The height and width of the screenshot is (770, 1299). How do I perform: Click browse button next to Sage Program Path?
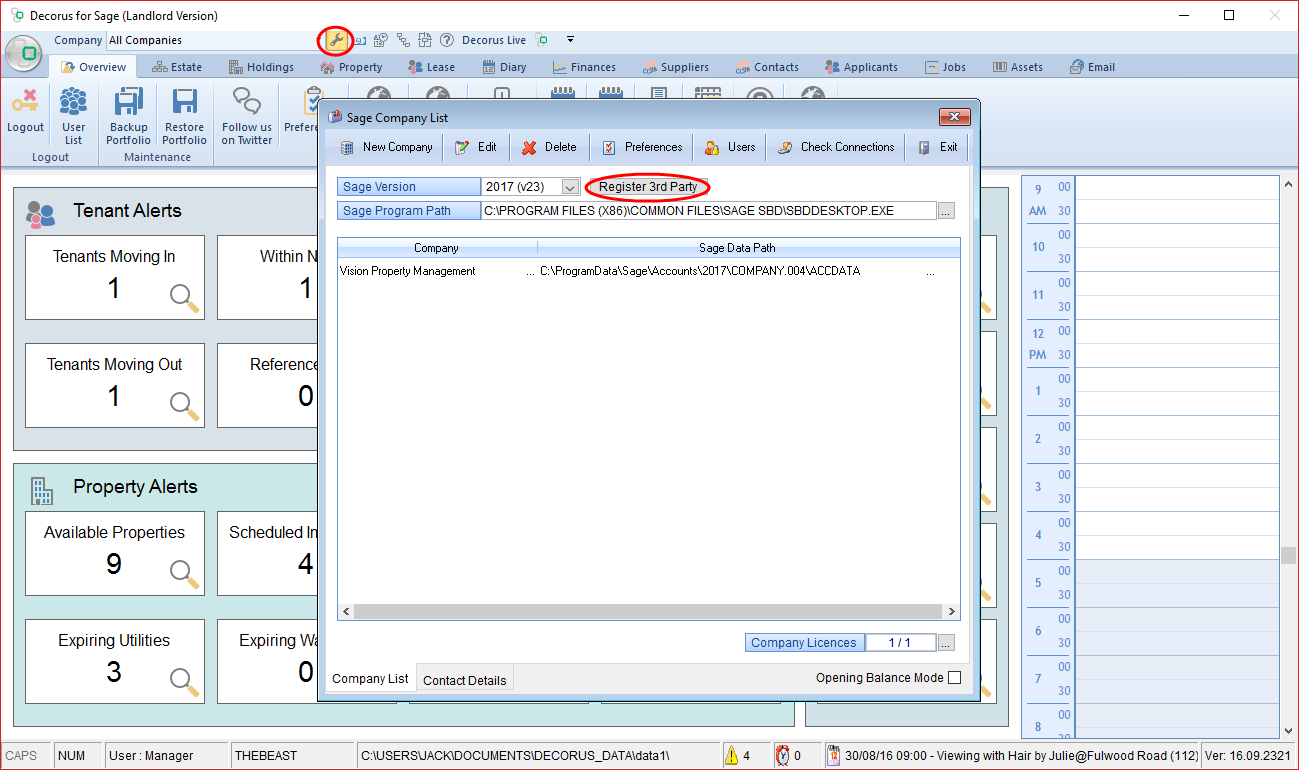pos(946,211)
